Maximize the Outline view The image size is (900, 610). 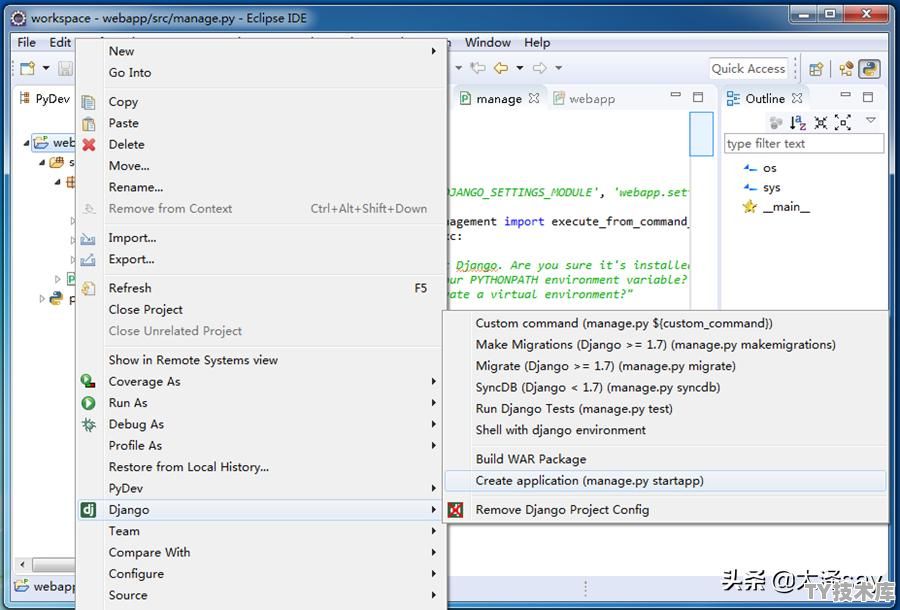tap(868, 97)
